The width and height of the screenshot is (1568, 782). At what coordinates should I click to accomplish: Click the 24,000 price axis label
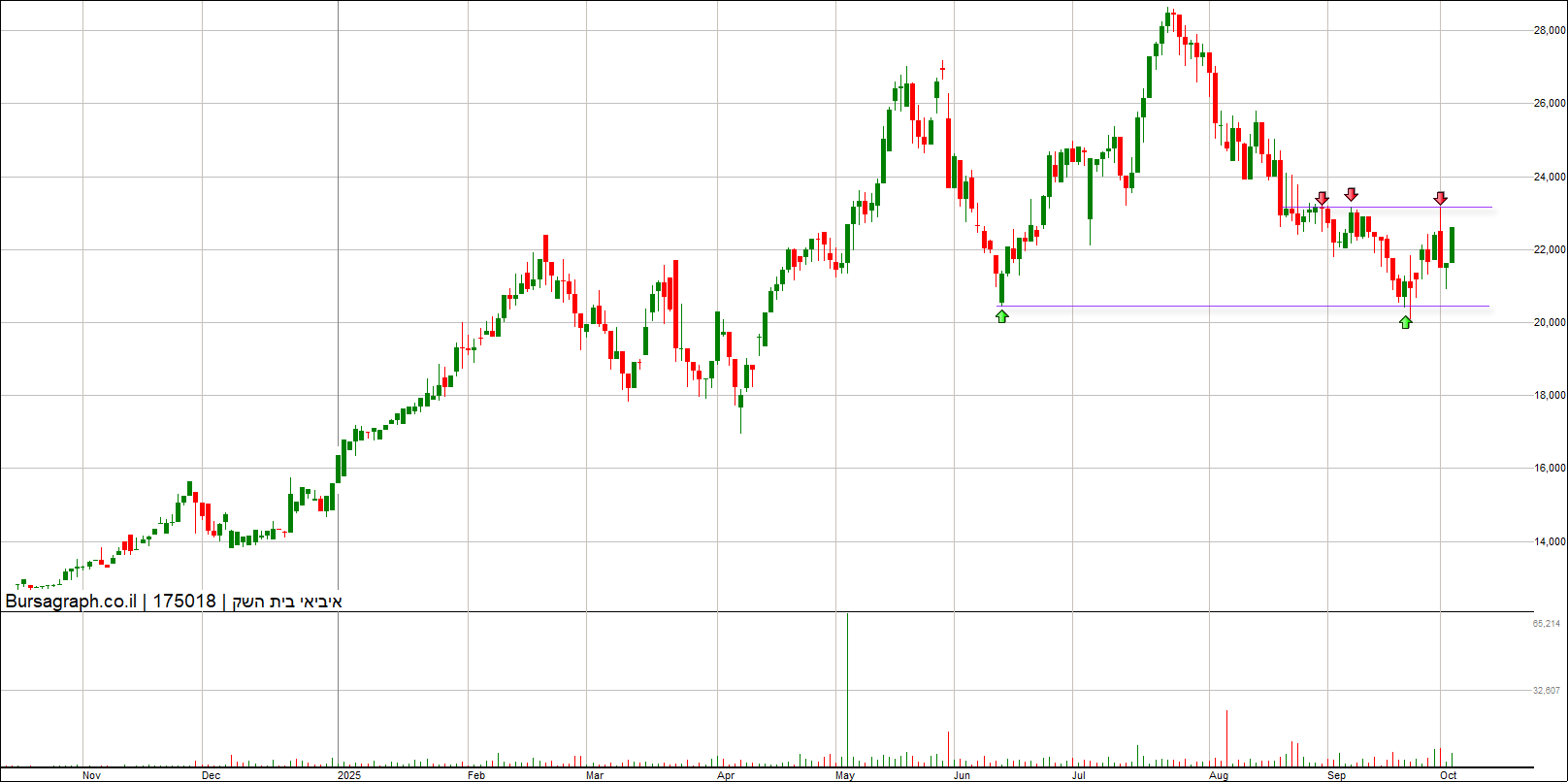1549,178
